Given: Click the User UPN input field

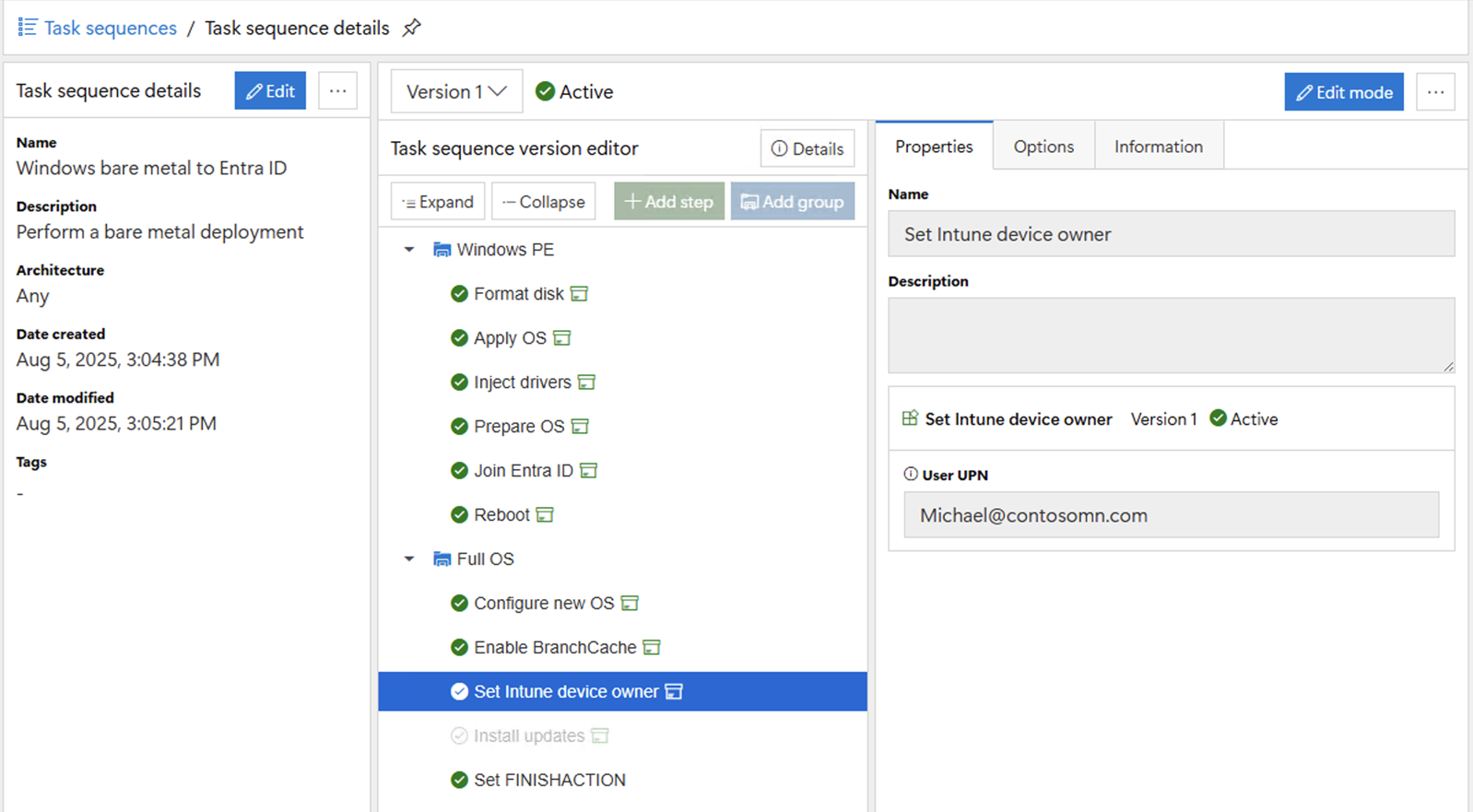Looking at the screenshot, I should coord(1171,515).
